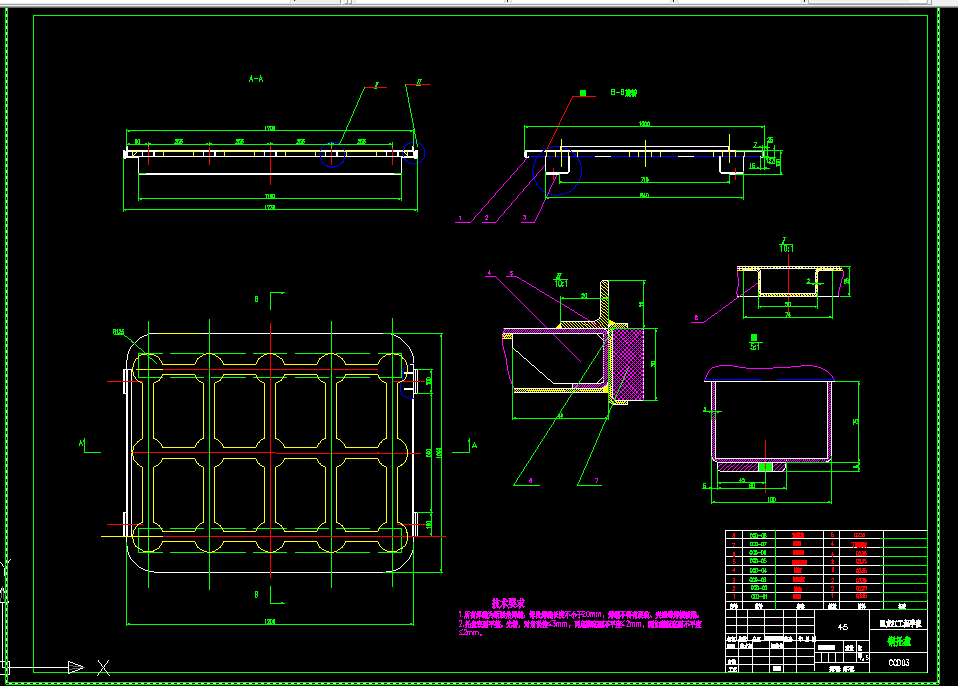Pick the 50 dimension in detail I
Screen dimensions: 958x686
click(788, 304)
